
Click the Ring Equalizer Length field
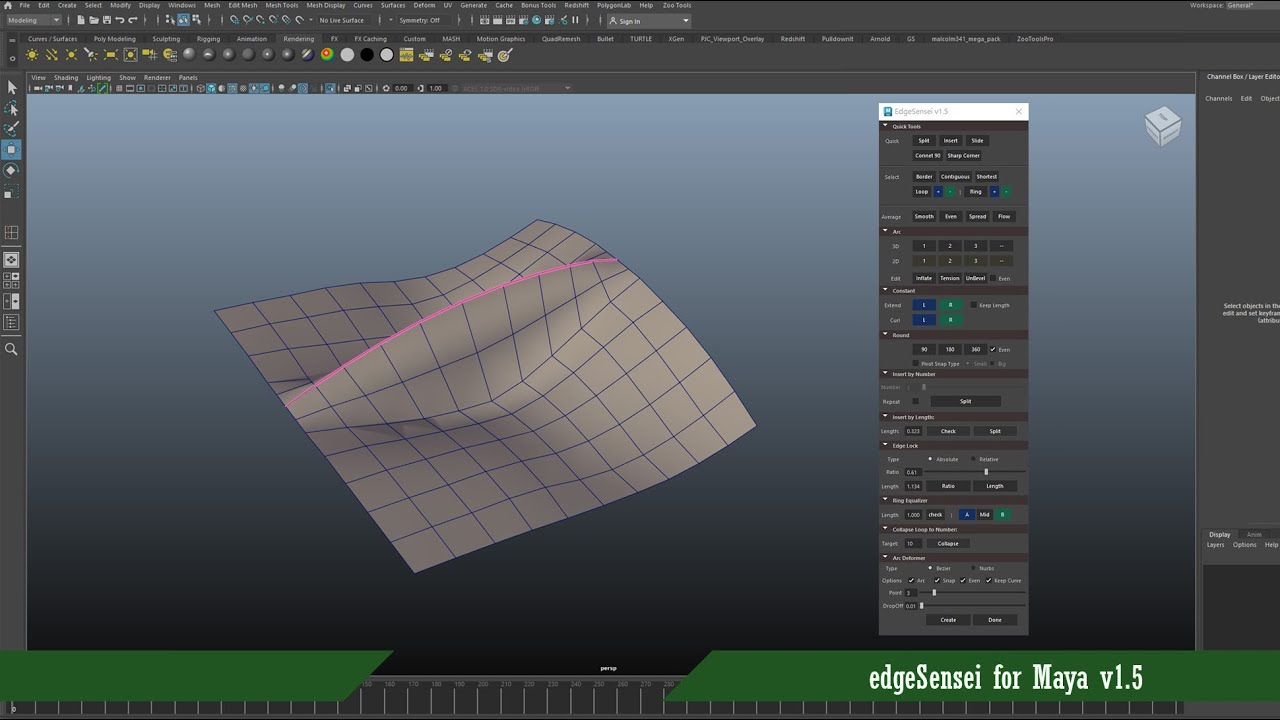coord(913,514)
